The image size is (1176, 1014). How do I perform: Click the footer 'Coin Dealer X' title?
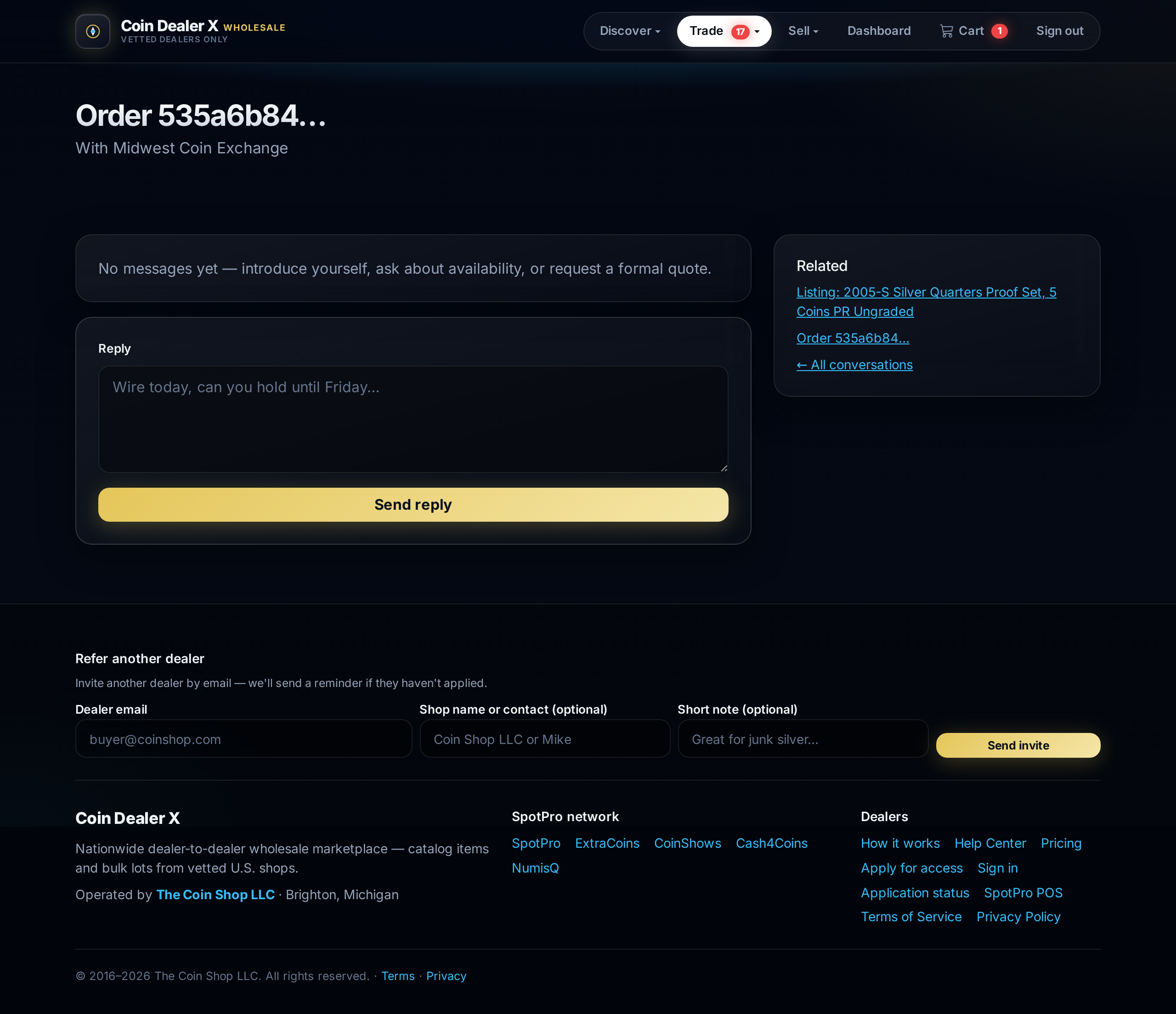pyautogui.click(x=128, y=818)
